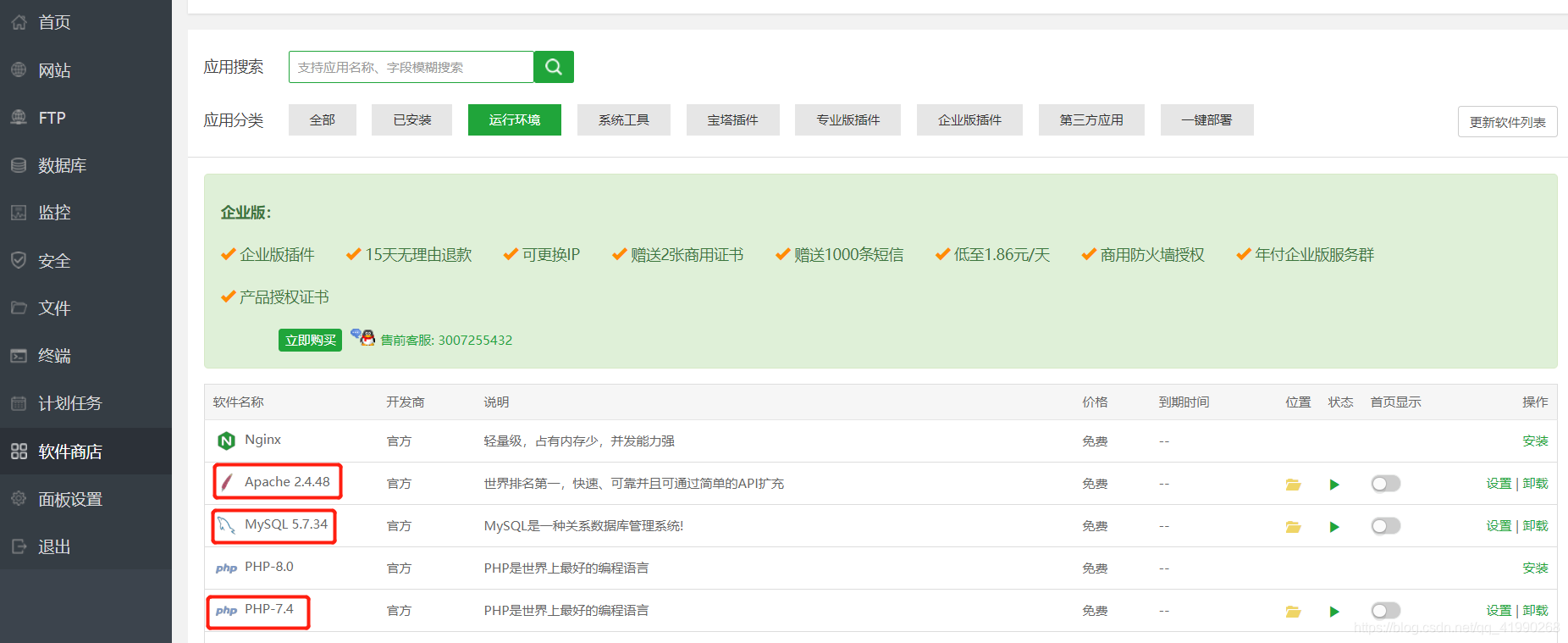1568x643 pixels.
Task: Click the grid icon beside 软件商店
Action: coord(19,452)
